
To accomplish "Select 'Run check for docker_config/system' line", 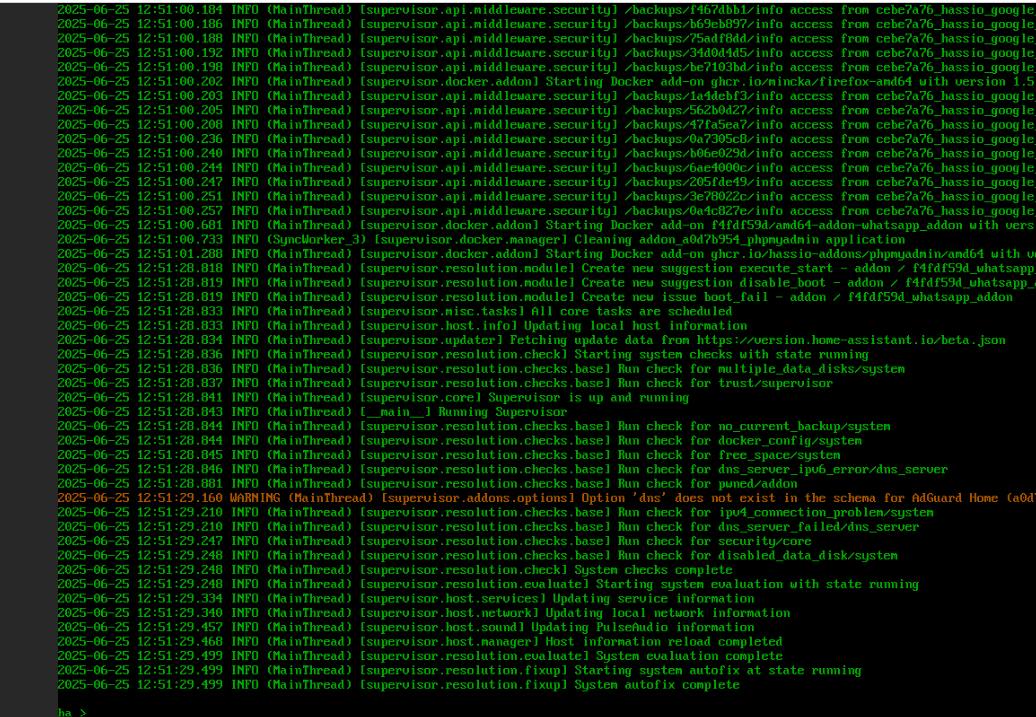I will pos(460,441).
